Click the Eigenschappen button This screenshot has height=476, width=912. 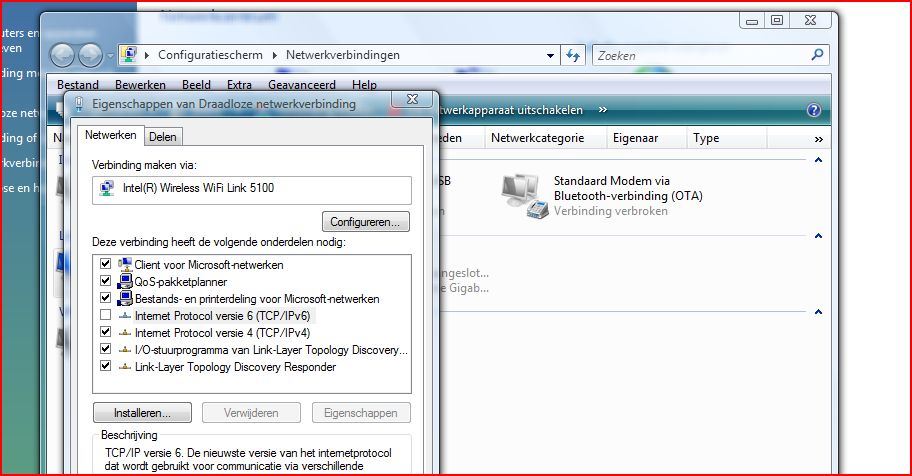[x=361, y=413]
